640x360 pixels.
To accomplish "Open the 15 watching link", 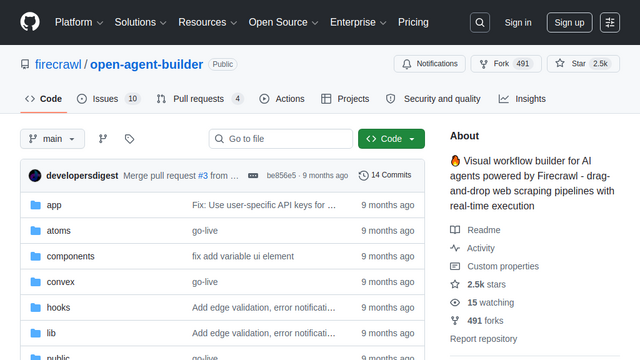I will click(491, 302).
